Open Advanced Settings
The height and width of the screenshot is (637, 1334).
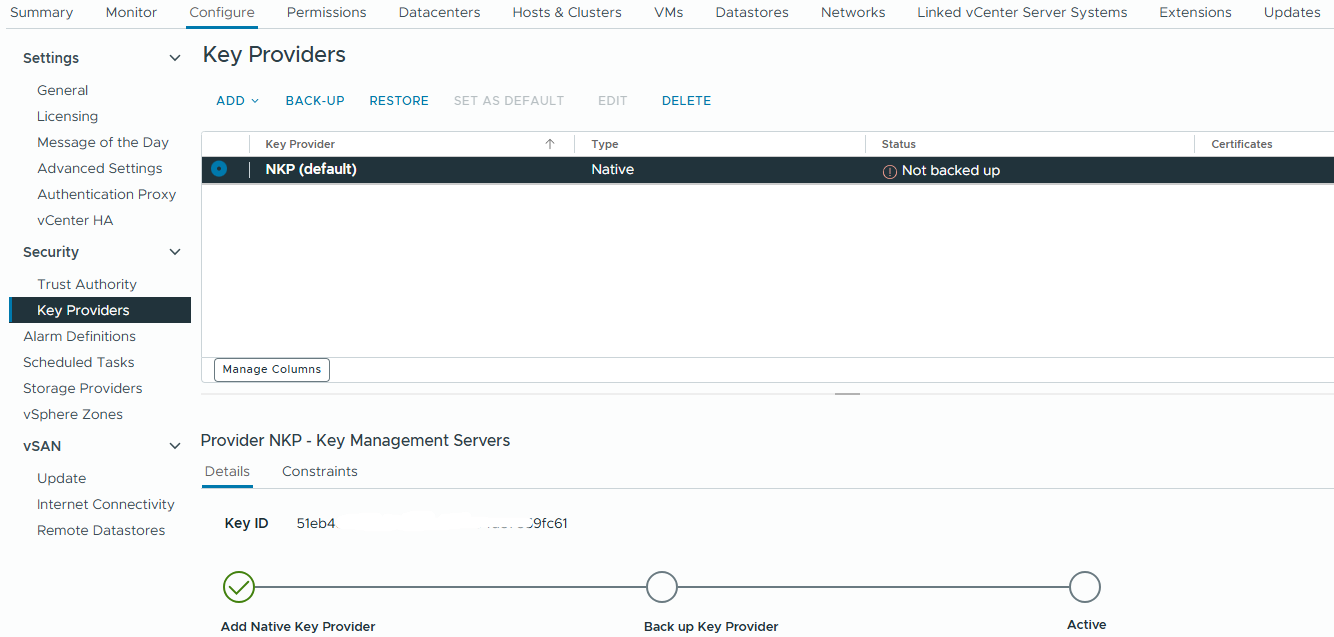point(100,168)
